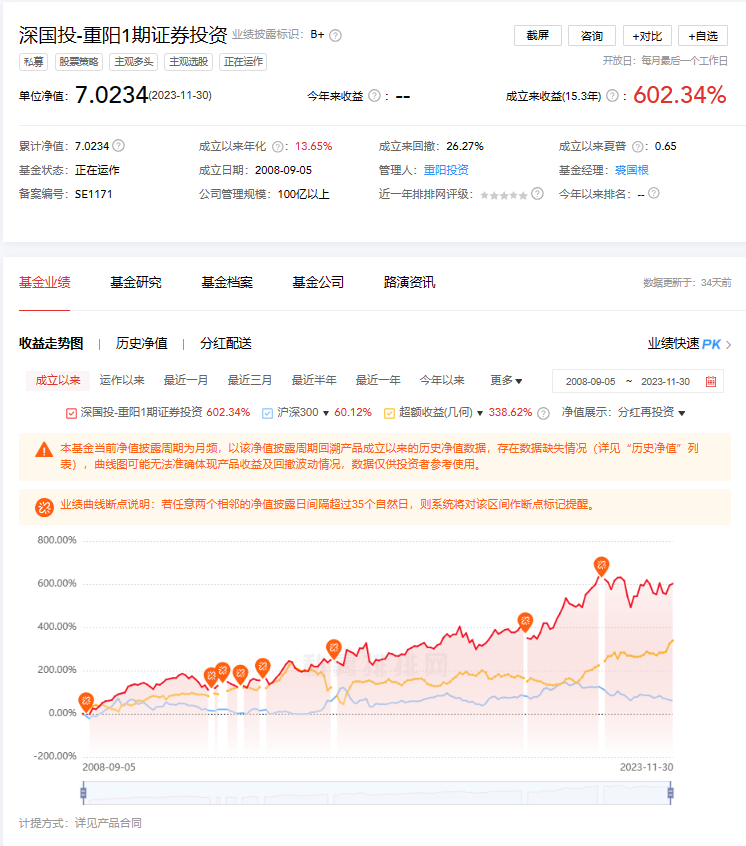Toggle 超额收益(几何) series checkbox
This screenshot has width=746, height=846.
[389, 413]
